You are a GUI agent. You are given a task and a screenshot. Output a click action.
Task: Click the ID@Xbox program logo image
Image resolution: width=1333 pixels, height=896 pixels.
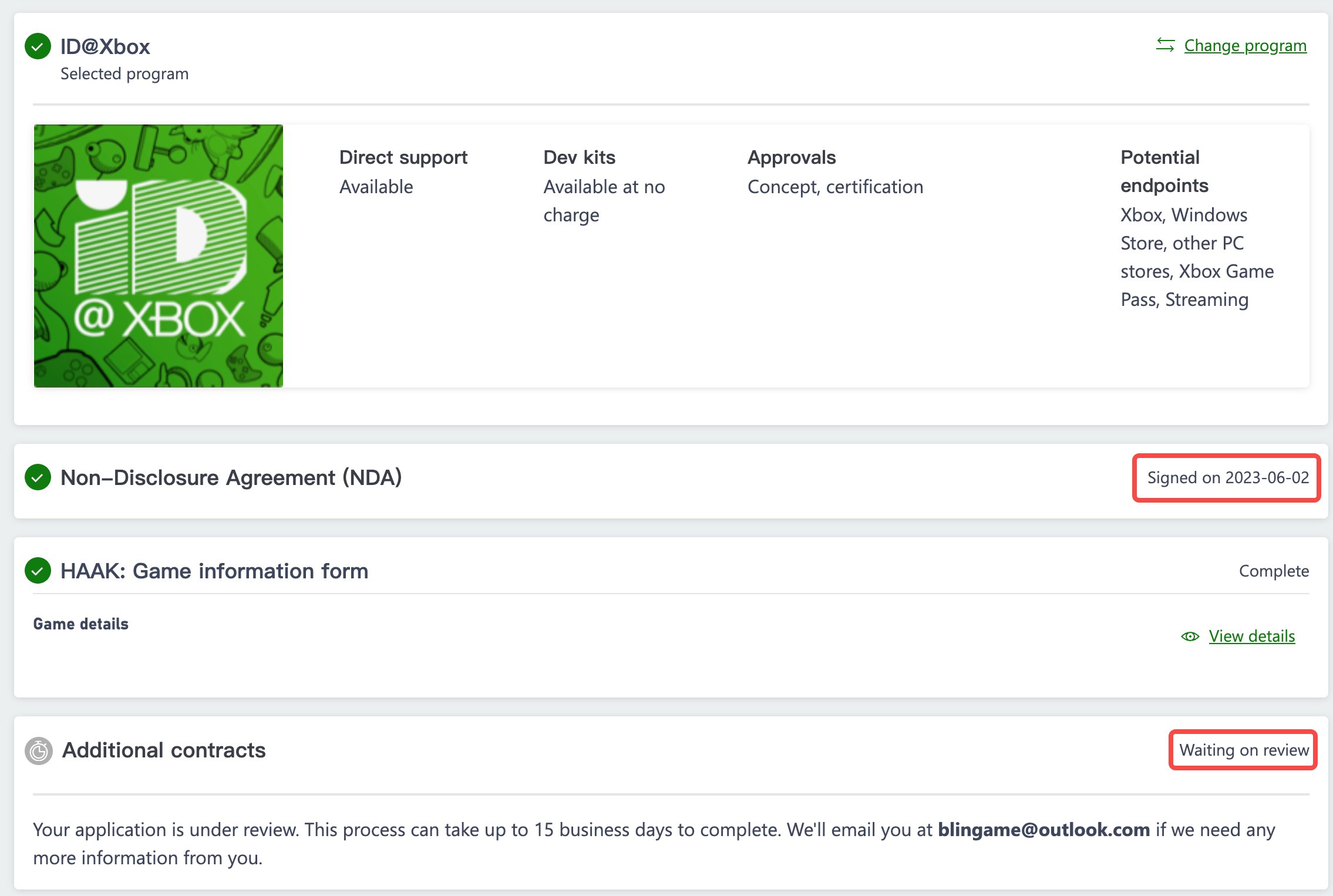(159, 255)
